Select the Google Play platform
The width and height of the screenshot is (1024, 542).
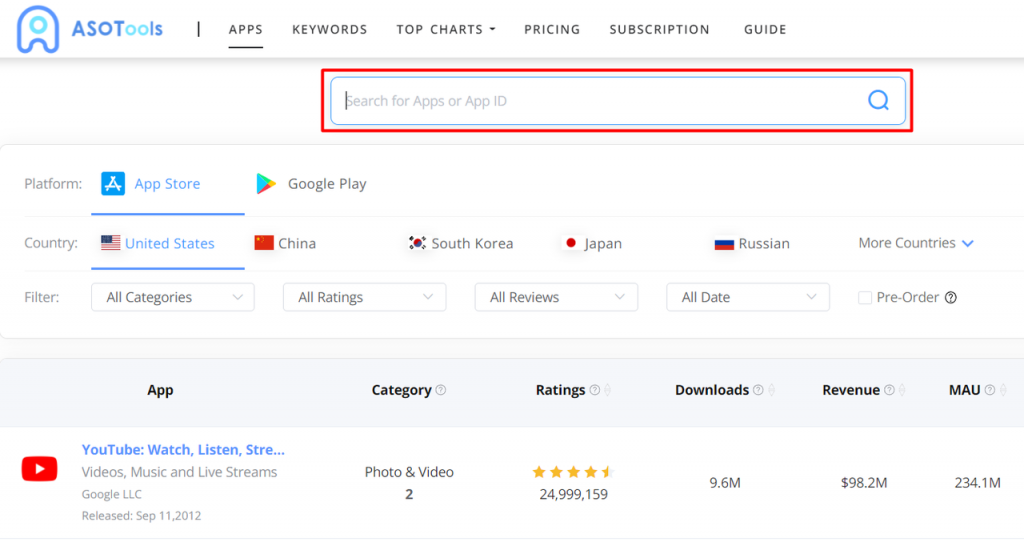[311, 184]
